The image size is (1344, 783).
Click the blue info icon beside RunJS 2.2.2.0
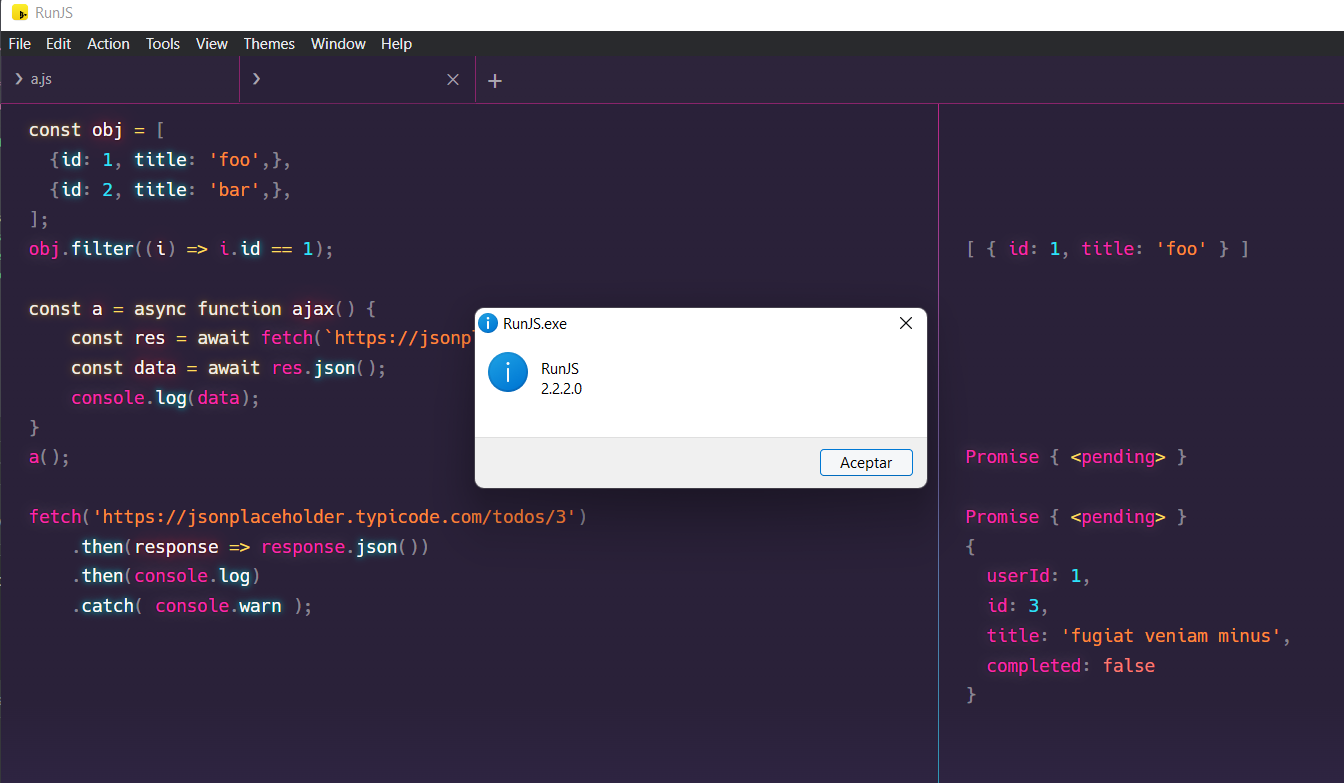coord(508,372)
